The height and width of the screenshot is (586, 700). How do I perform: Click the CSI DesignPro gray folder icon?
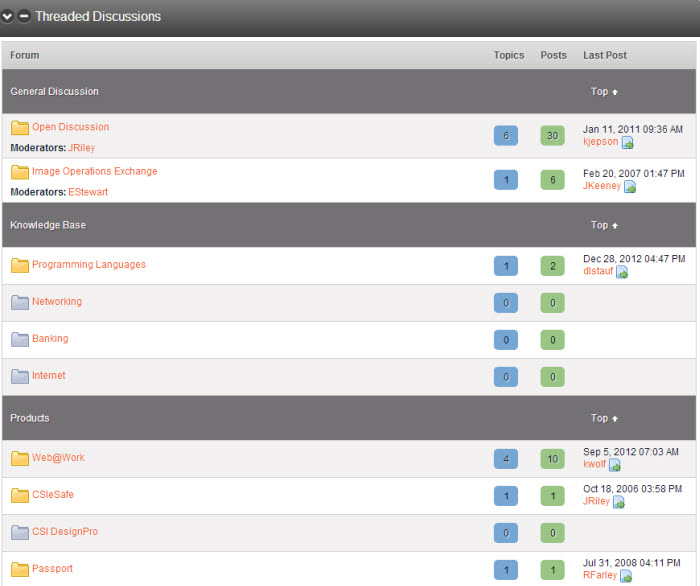pyautogui.click(x=20, y=532)
